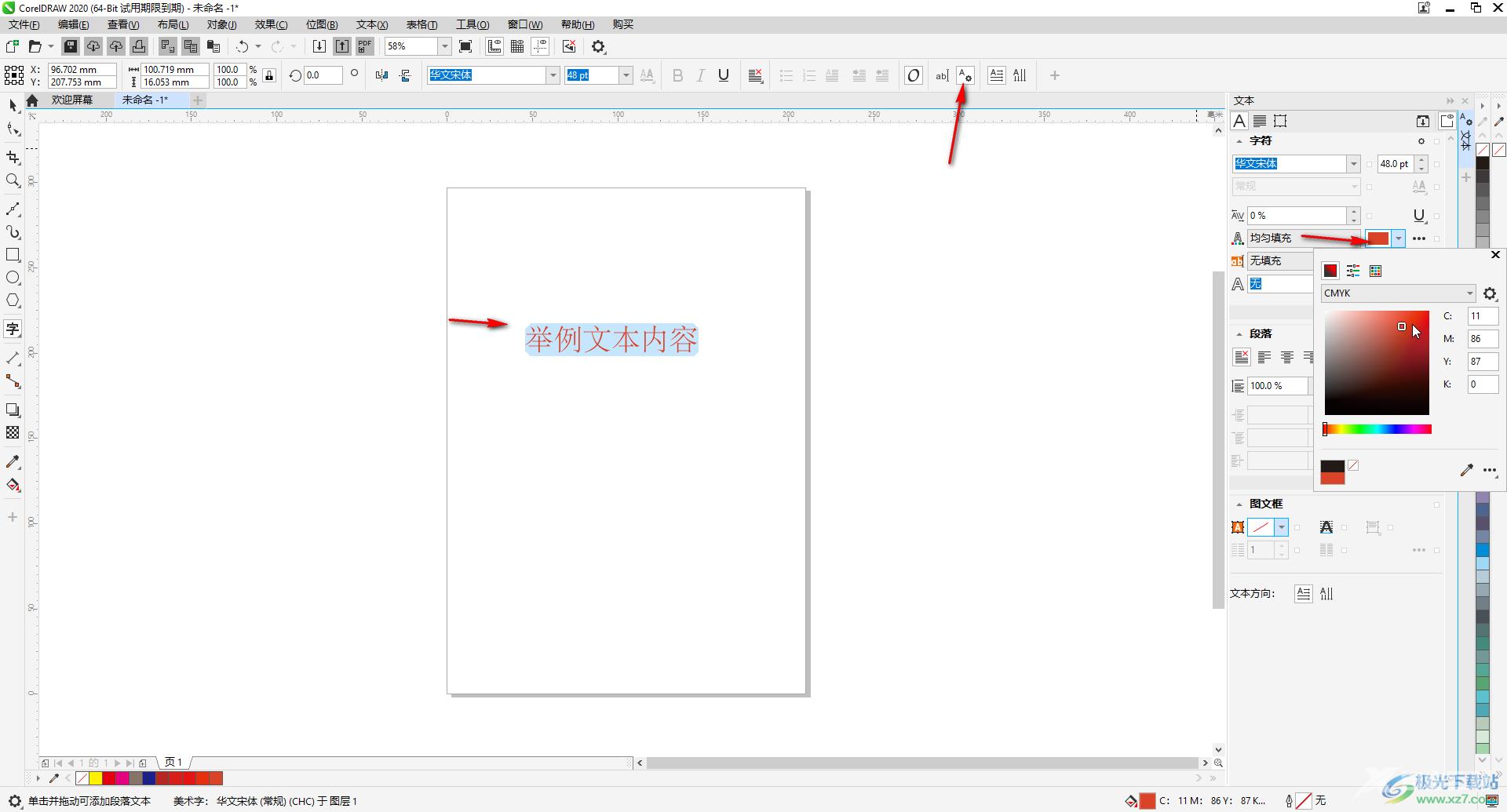This screenshot has width=1507, height=812.
Task: Click the Full-screen preview icon
Action: point(465,46)
